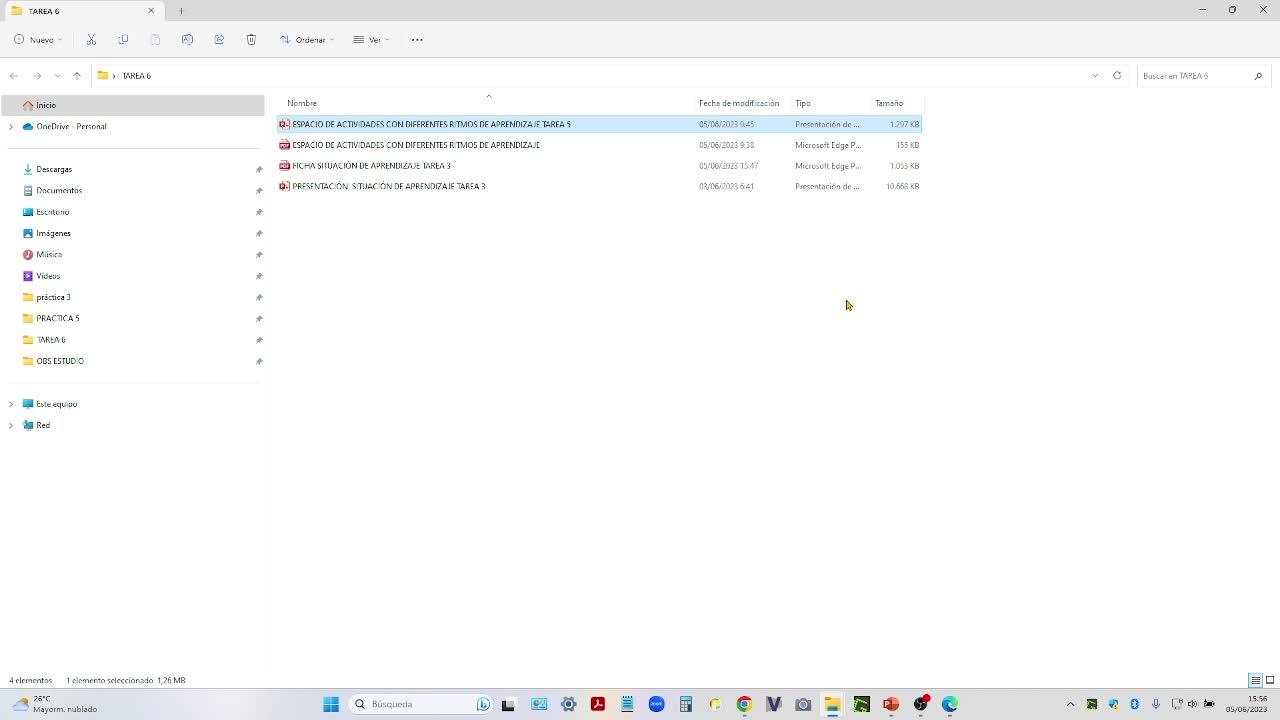Open weather widget showing 26°C
The height and width of the screenshot is (720, 1280).
point(55,704)
